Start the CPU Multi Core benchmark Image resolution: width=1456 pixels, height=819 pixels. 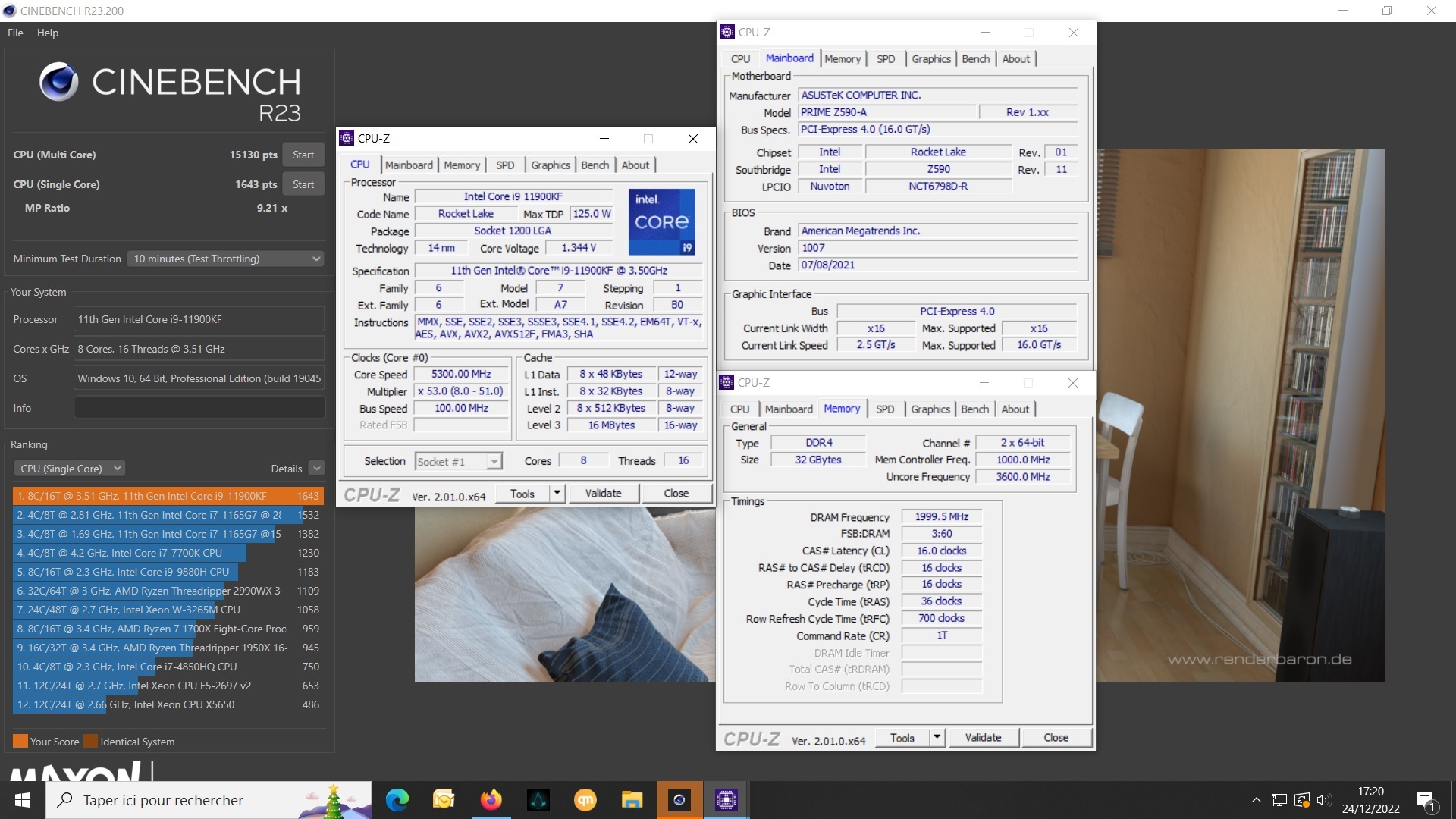[303, 155]
